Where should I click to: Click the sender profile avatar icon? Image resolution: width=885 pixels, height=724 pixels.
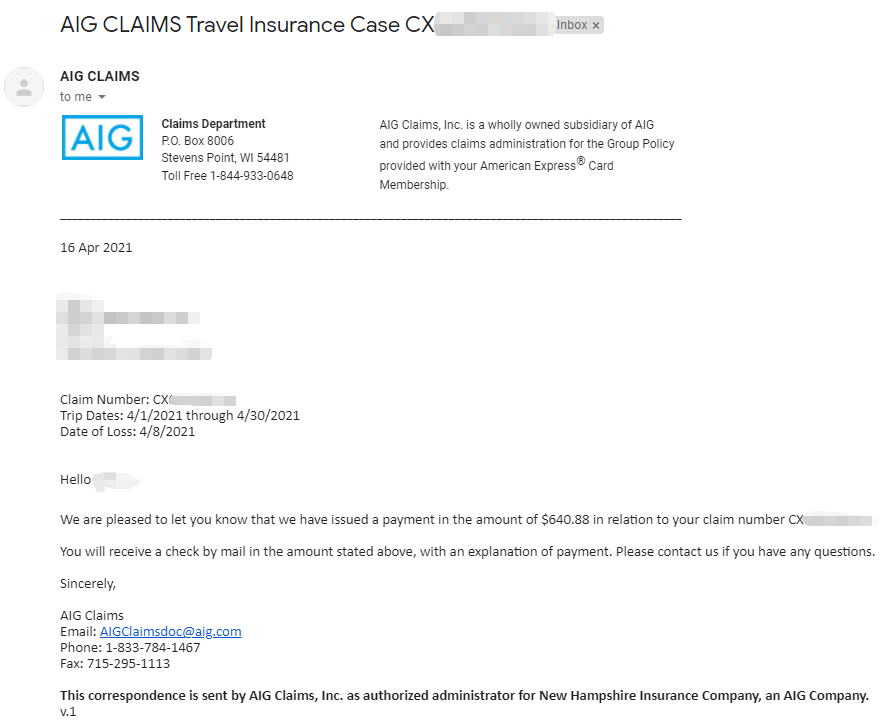[x=24, y=87]
